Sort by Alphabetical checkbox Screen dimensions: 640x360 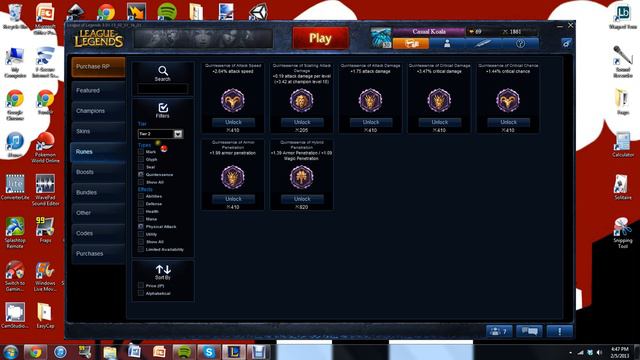click(x=141, y=293)
